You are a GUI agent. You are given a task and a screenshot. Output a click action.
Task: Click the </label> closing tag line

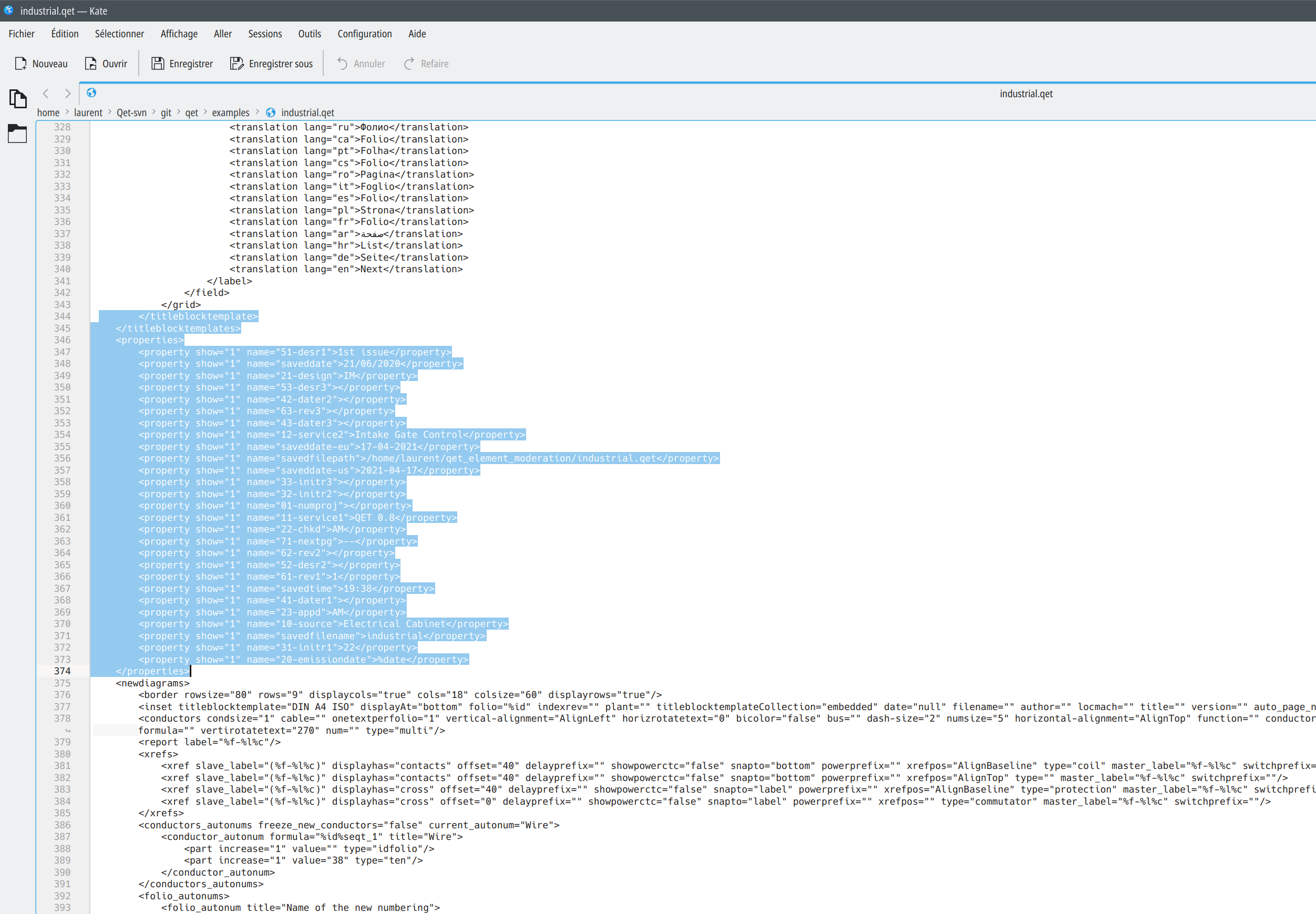tap(229, 281)
